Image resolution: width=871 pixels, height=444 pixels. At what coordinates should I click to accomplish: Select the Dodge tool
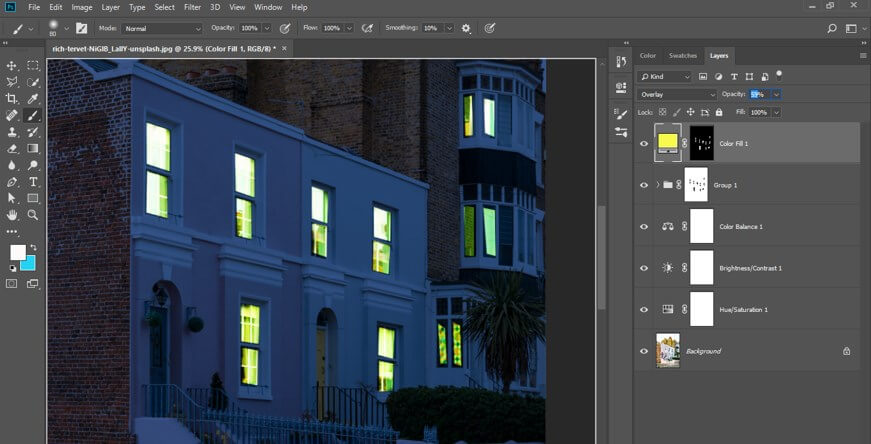point(33,165)
